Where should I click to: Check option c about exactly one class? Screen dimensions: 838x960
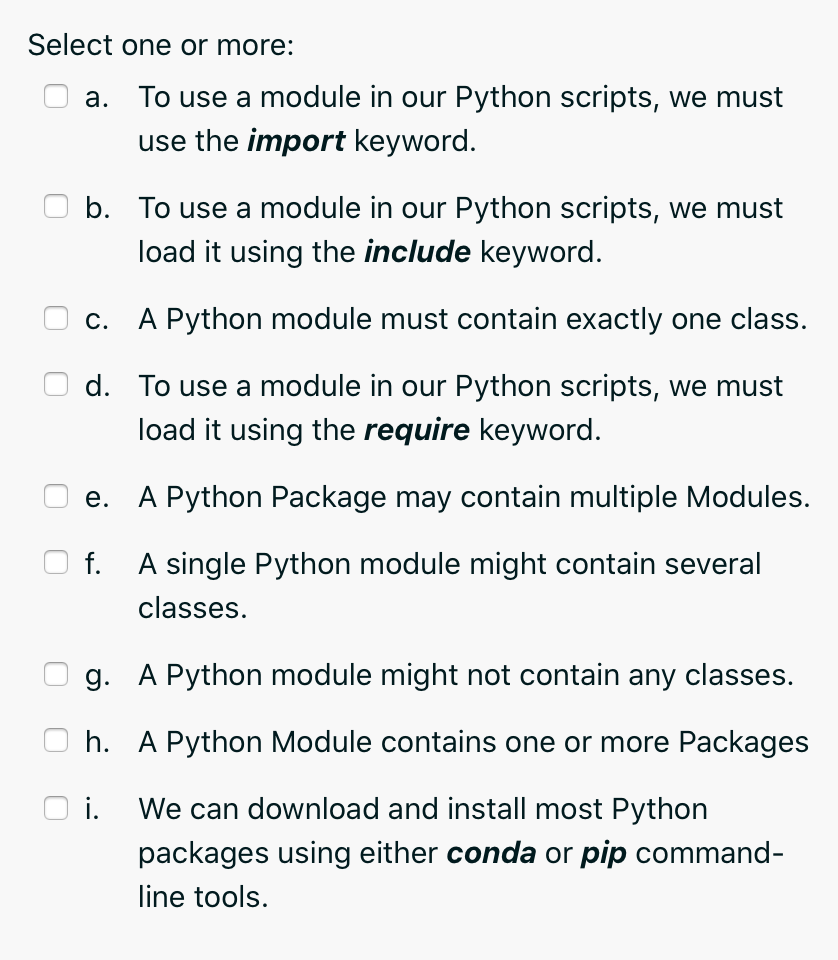pos(56,319)
